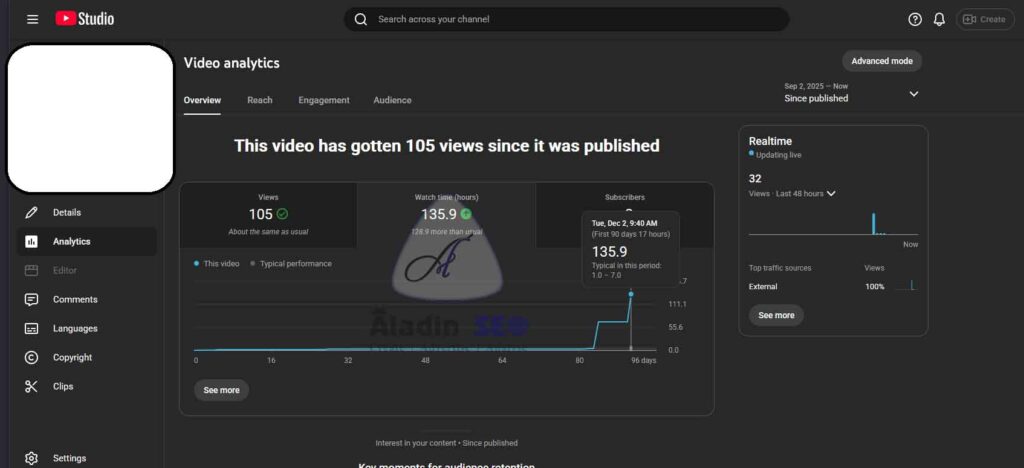Click the YouTube Studio logo
This screenshot has height=468, width=1024.
tap(85, 19)
